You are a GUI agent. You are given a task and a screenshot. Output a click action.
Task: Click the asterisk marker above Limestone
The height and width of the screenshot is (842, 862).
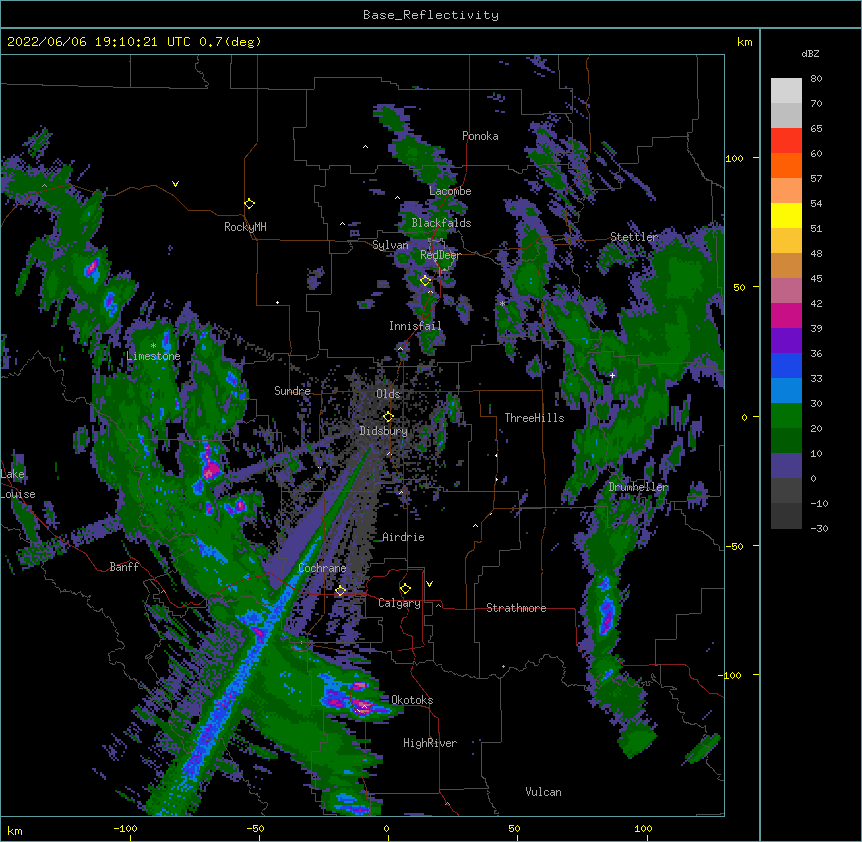pos(153,346)
